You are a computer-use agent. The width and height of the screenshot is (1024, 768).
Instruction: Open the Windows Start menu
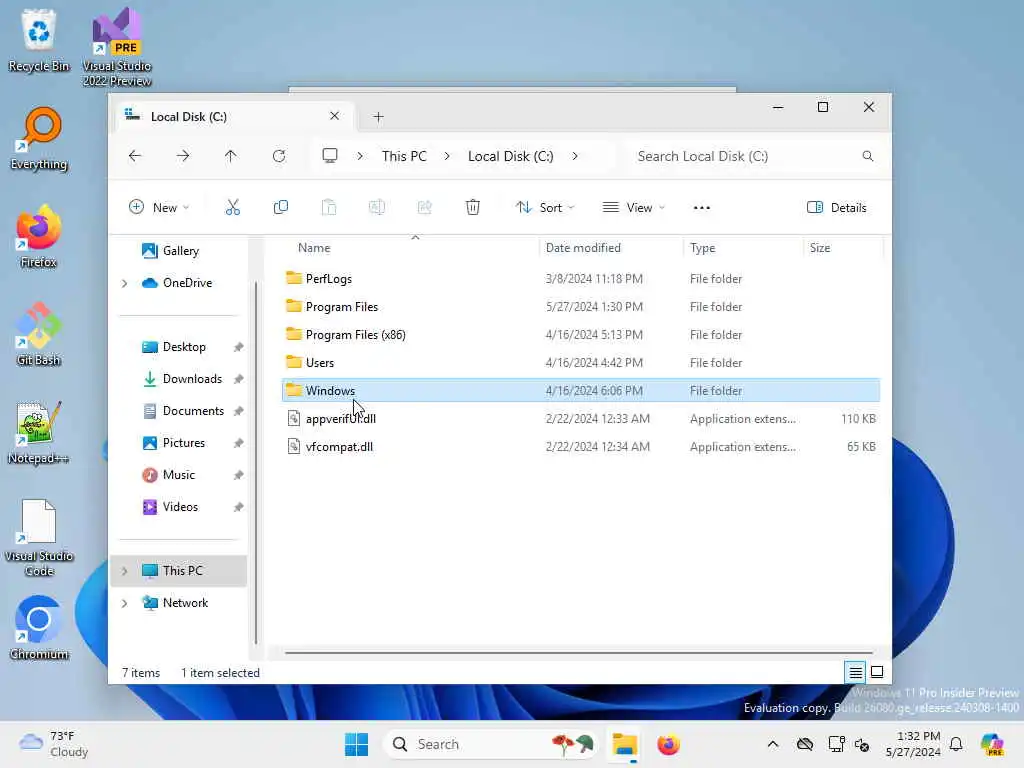356,744
